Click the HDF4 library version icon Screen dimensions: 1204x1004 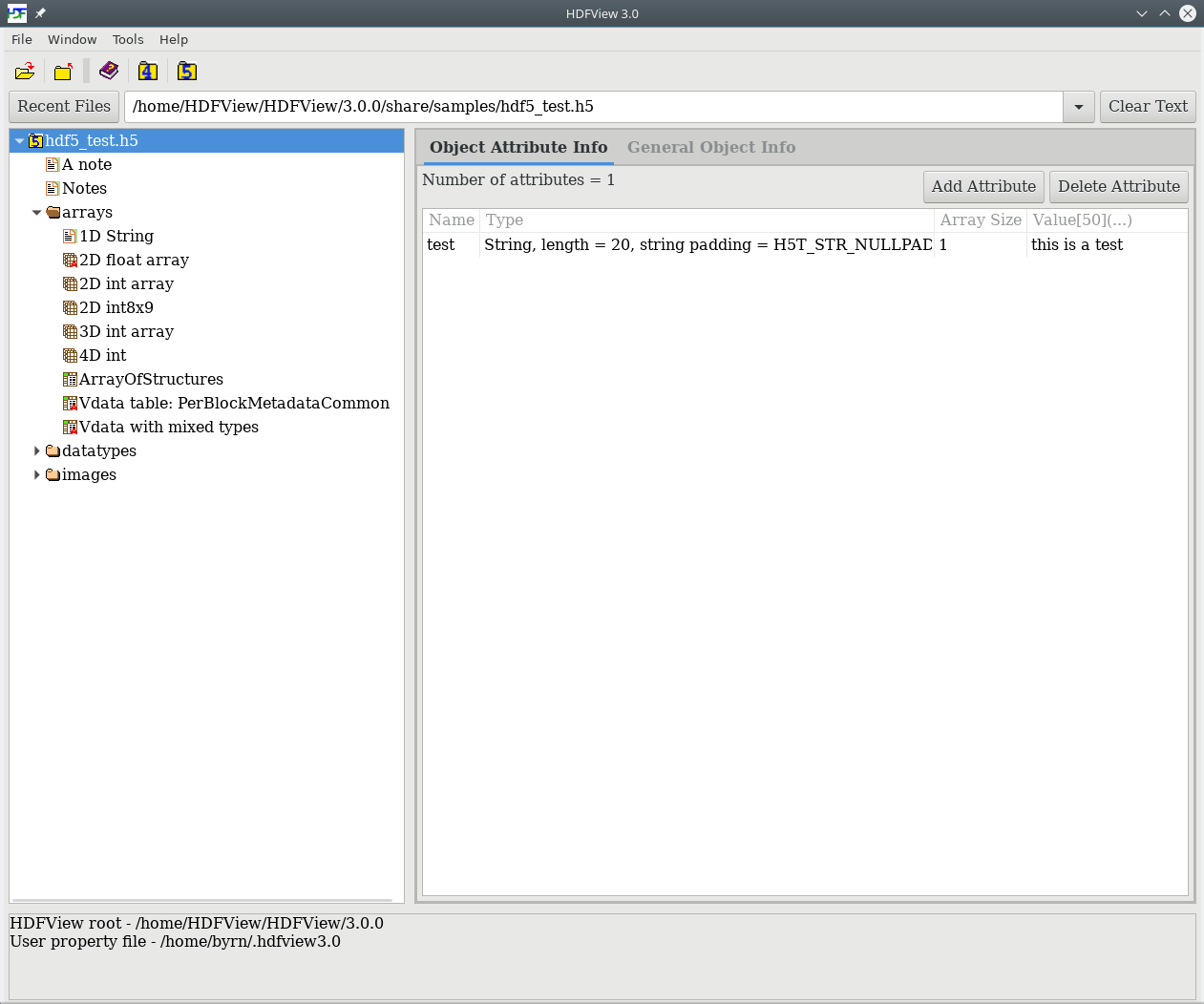[148, 72]
